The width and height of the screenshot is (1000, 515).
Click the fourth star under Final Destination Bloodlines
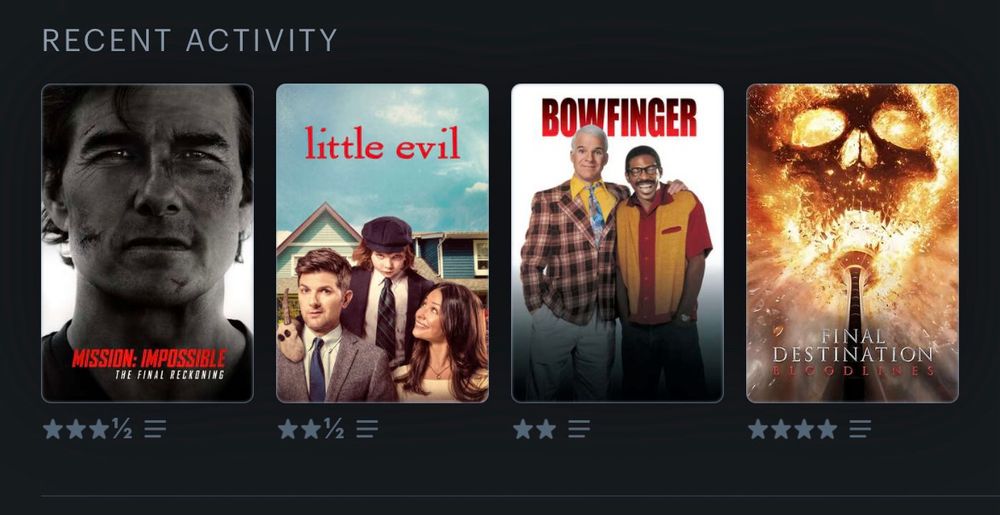tap(827, 429)
